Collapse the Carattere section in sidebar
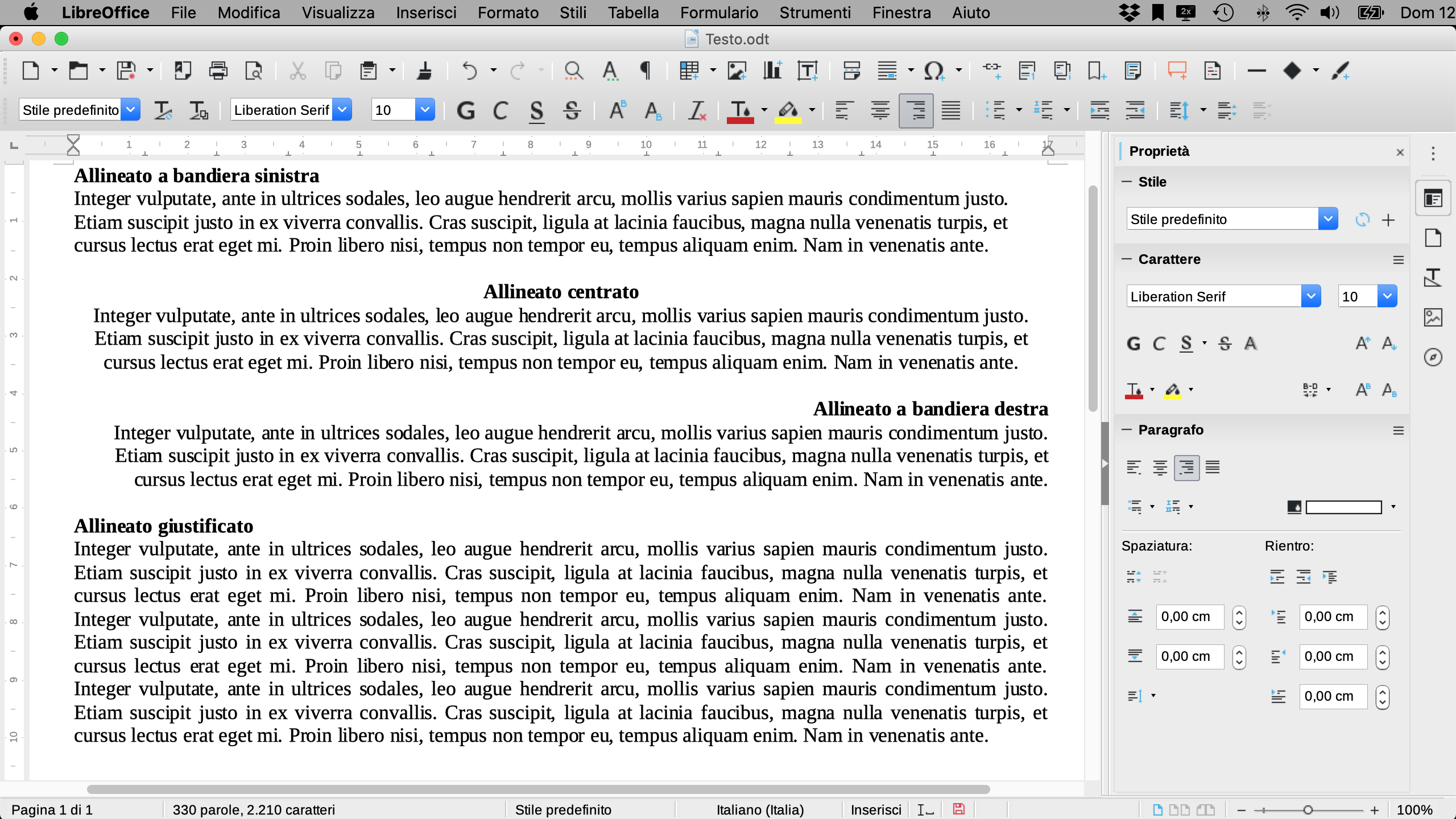The image size is (1456, 819). 1127,259
